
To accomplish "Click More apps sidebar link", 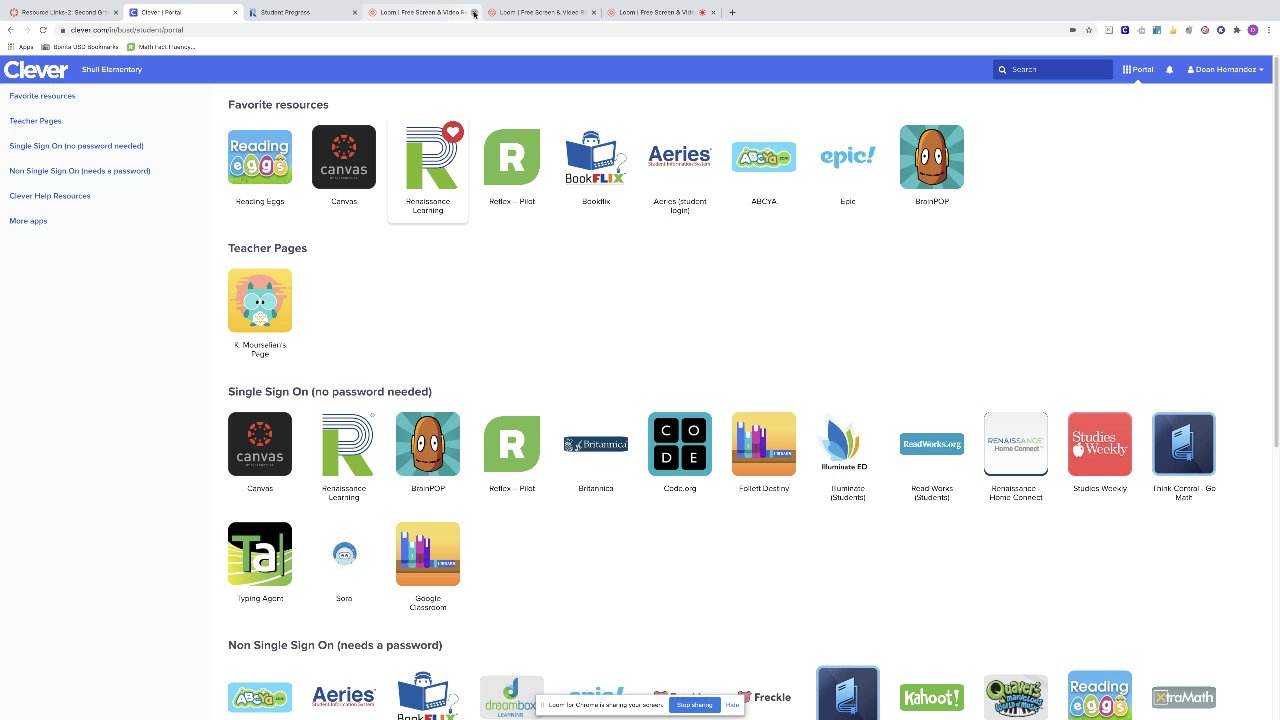I will [x=28, y=221].
